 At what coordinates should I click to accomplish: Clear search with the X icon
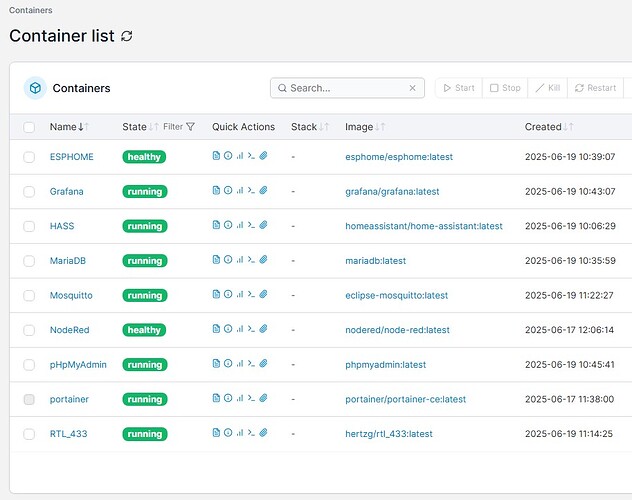412,88
